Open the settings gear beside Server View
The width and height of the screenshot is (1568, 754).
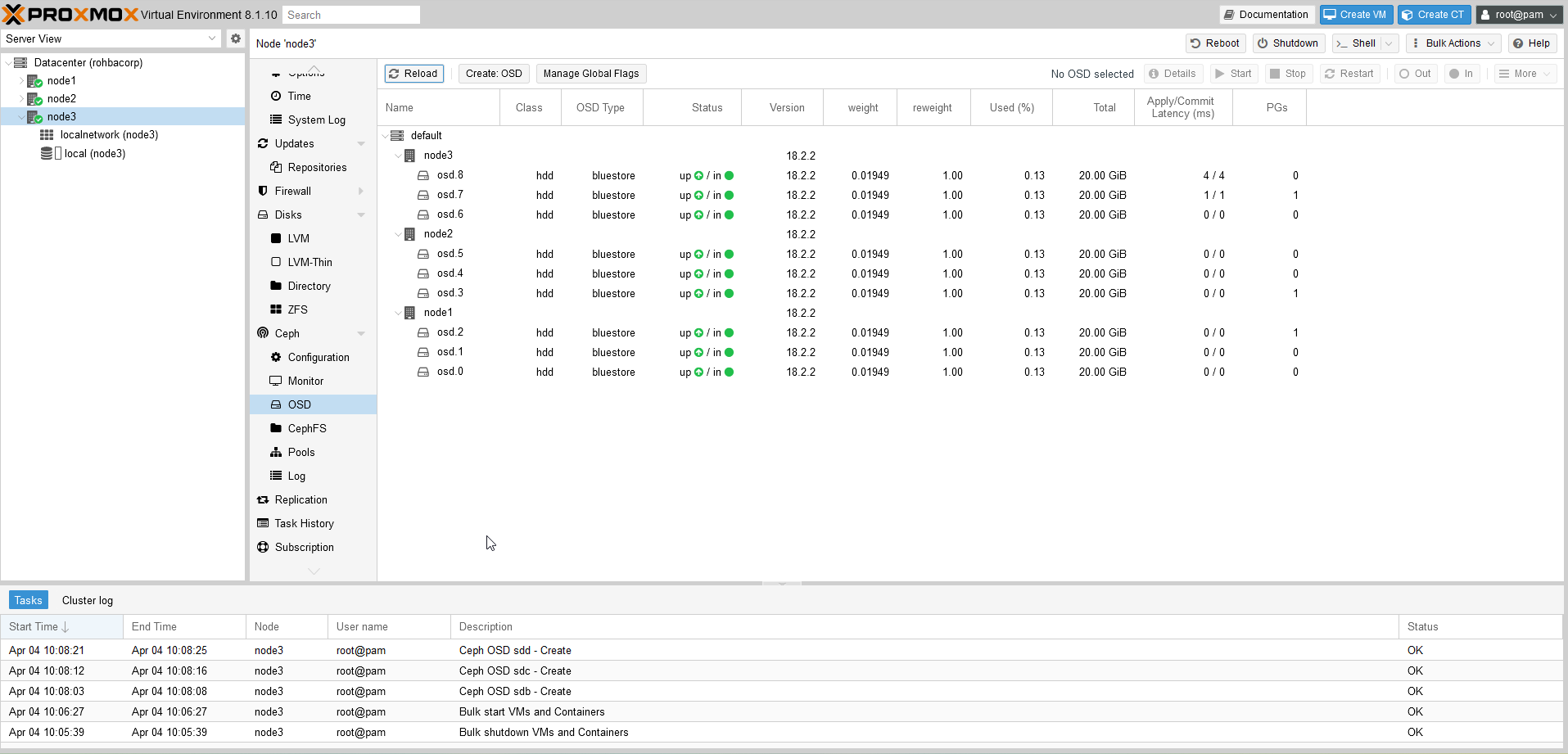(236, 38)
